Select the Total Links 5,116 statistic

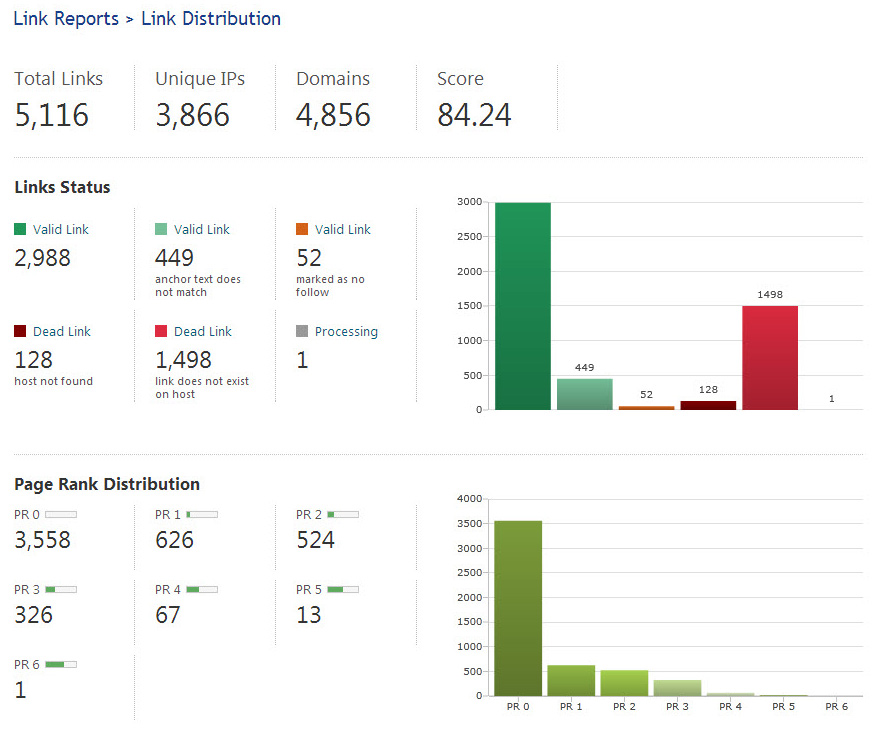[58, 100]
